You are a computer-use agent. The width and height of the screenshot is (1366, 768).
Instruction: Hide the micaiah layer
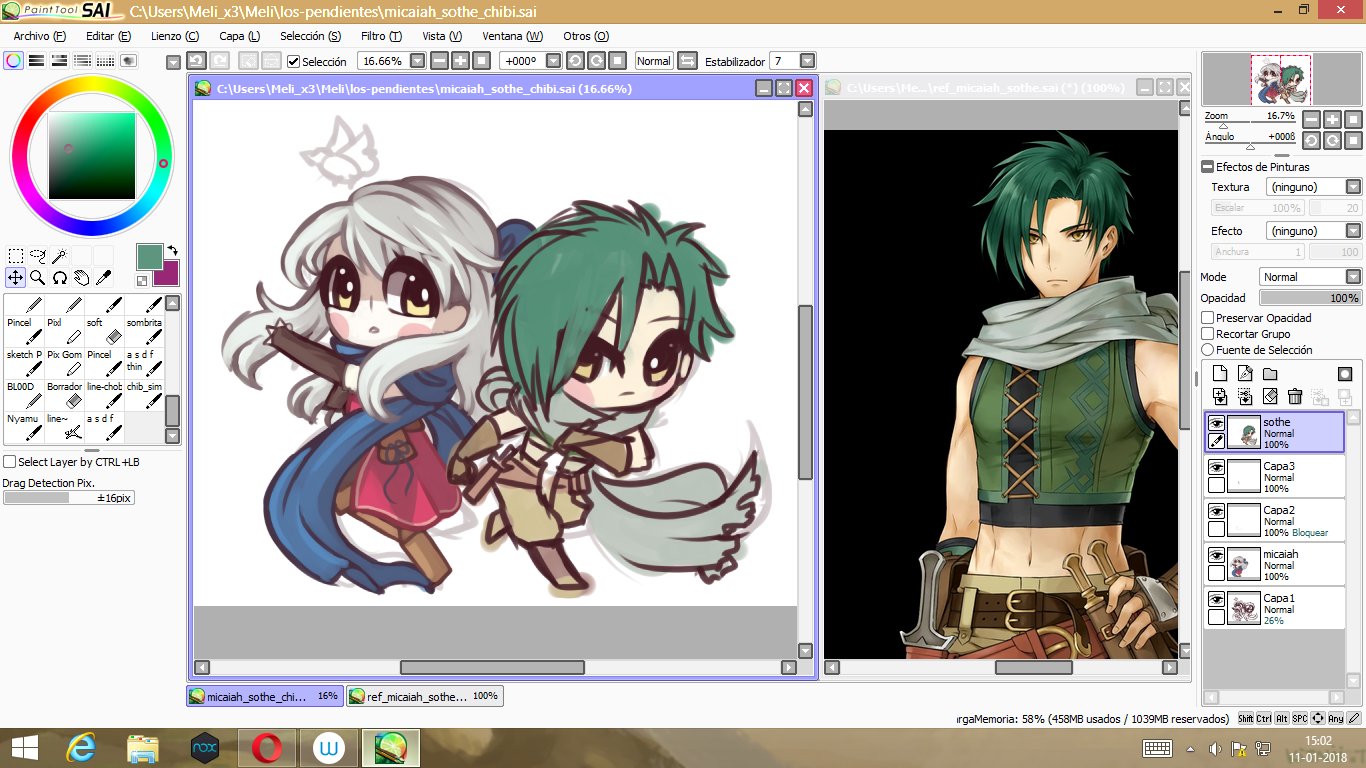1216,555
